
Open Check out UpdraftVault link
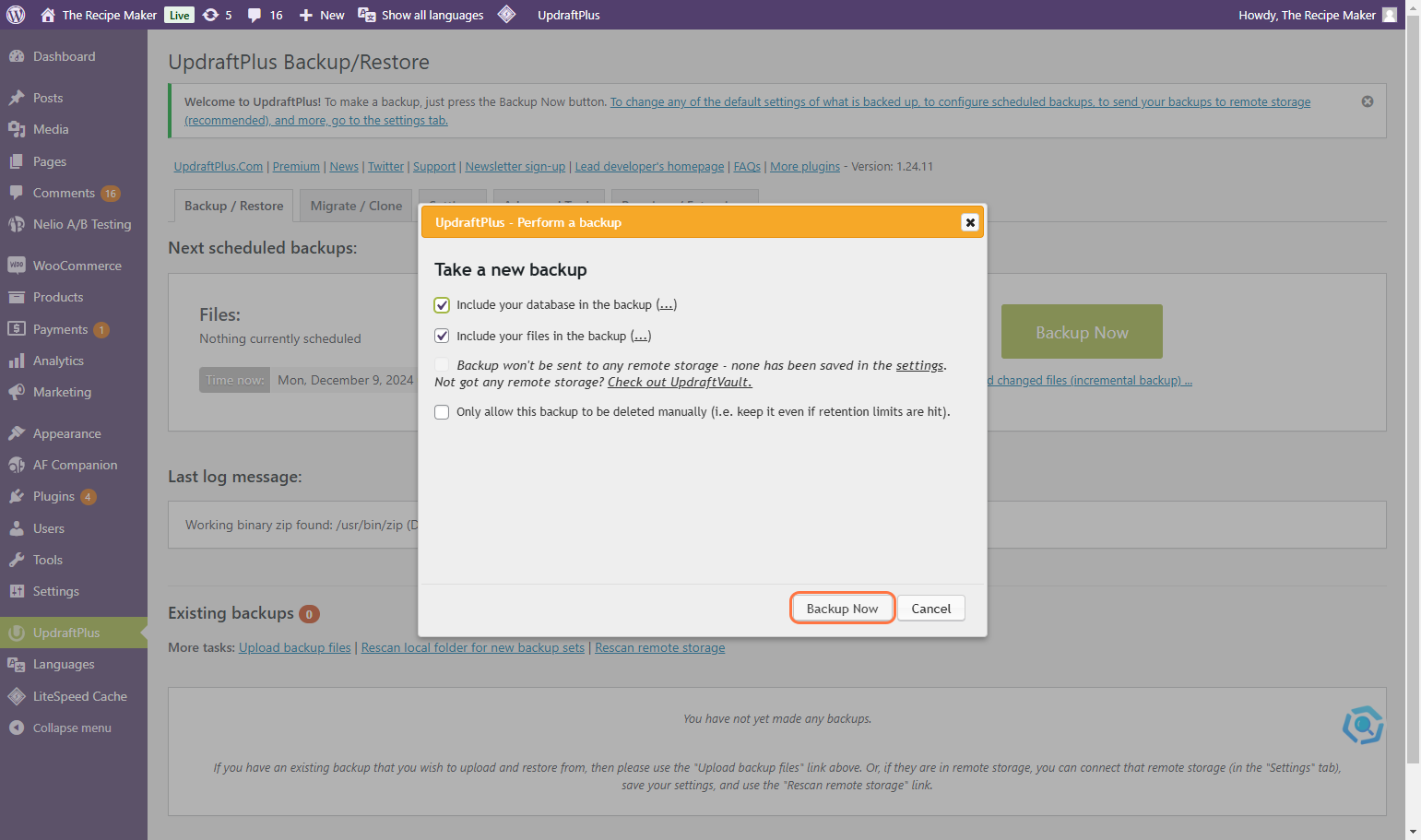coord(680,383)
